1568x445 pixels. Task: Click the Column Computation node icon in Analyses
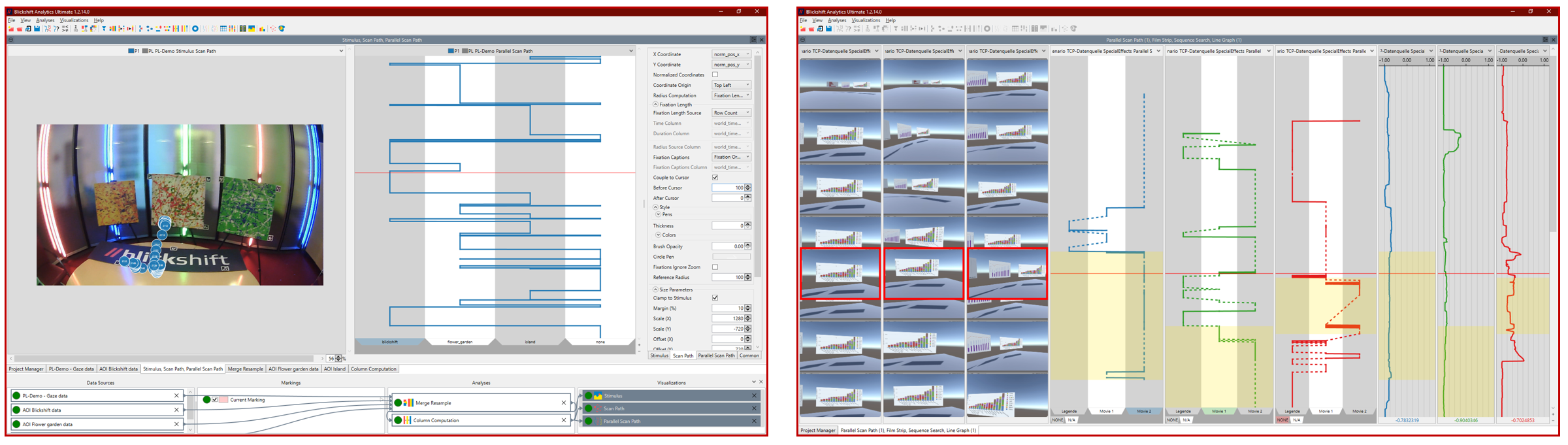[407, 420]
